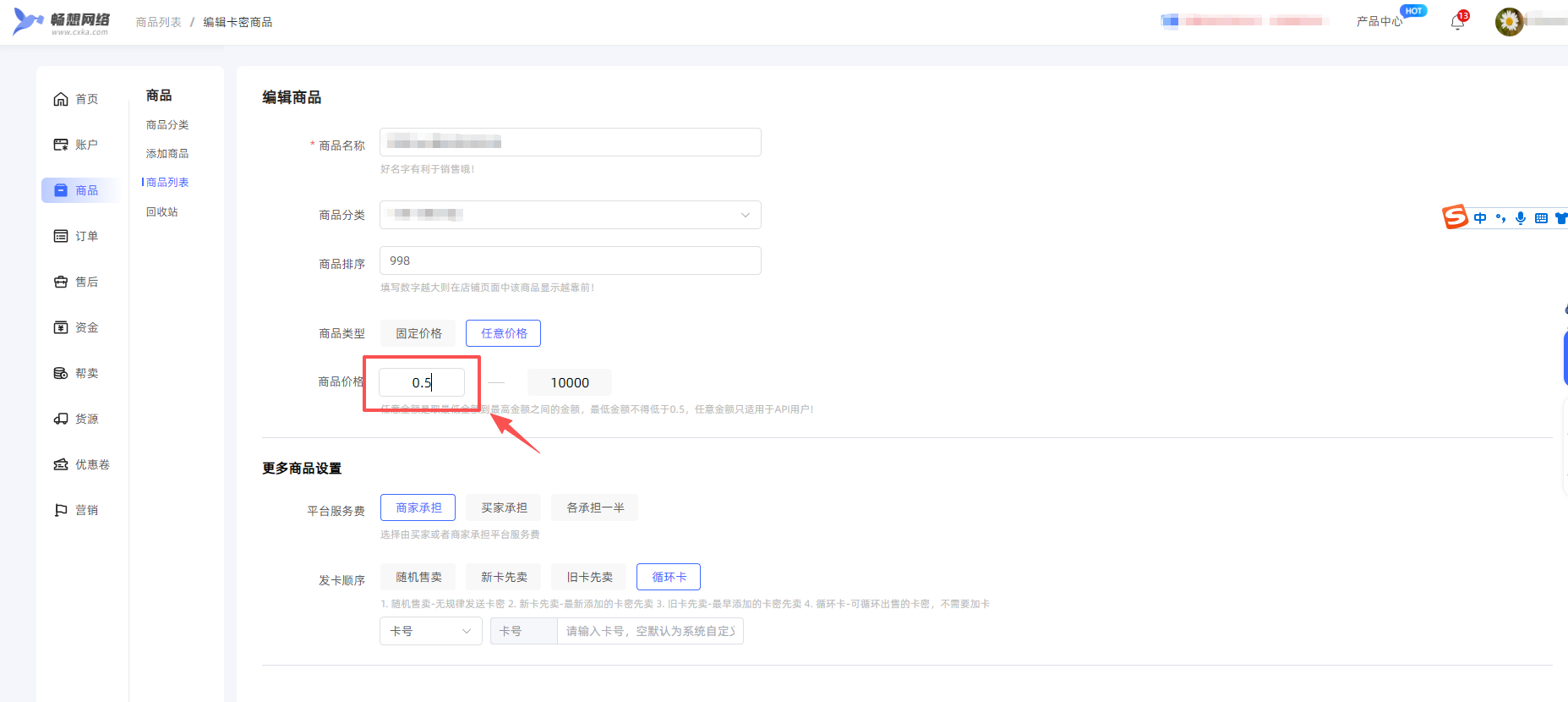Open 产品中心 product center menu

(x=1379, y=21)
